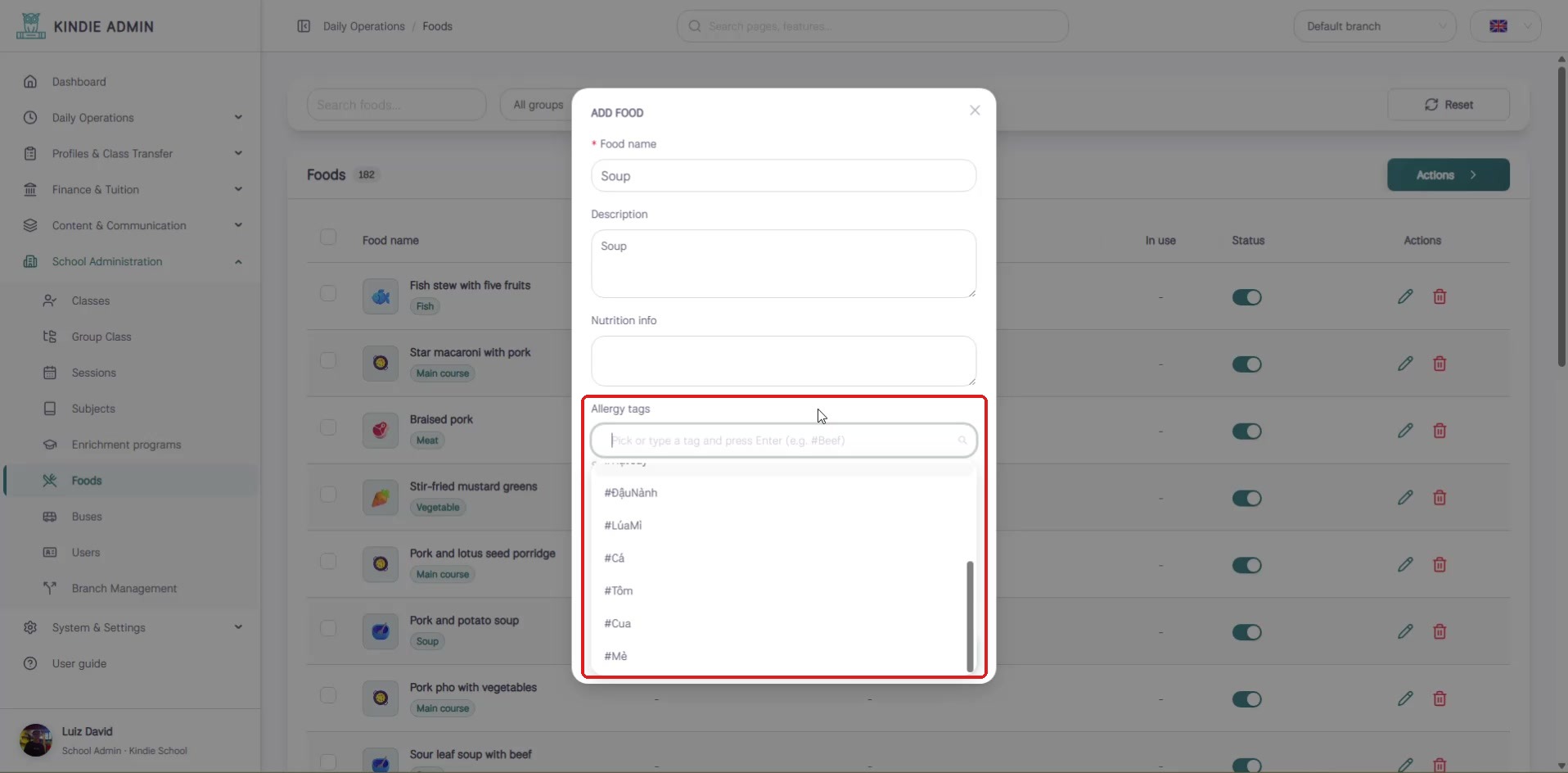Edit Braised pork row

(x=1405, y=431)
